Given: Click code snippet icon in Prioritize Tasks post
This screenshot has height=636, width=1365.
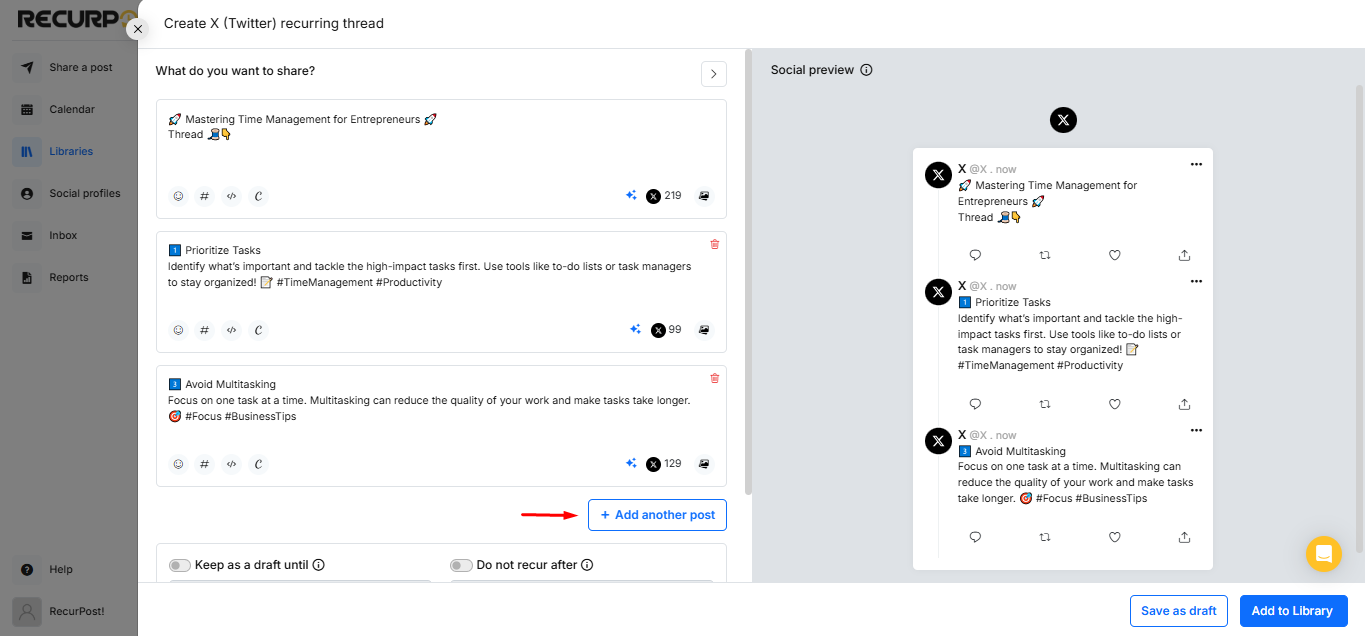Looking at the screenshot, I should click(x=232, y=330).
